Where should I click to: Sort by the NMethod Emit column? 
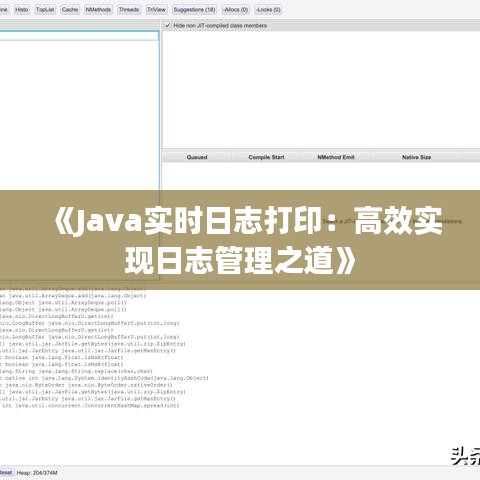click(336, 157)
